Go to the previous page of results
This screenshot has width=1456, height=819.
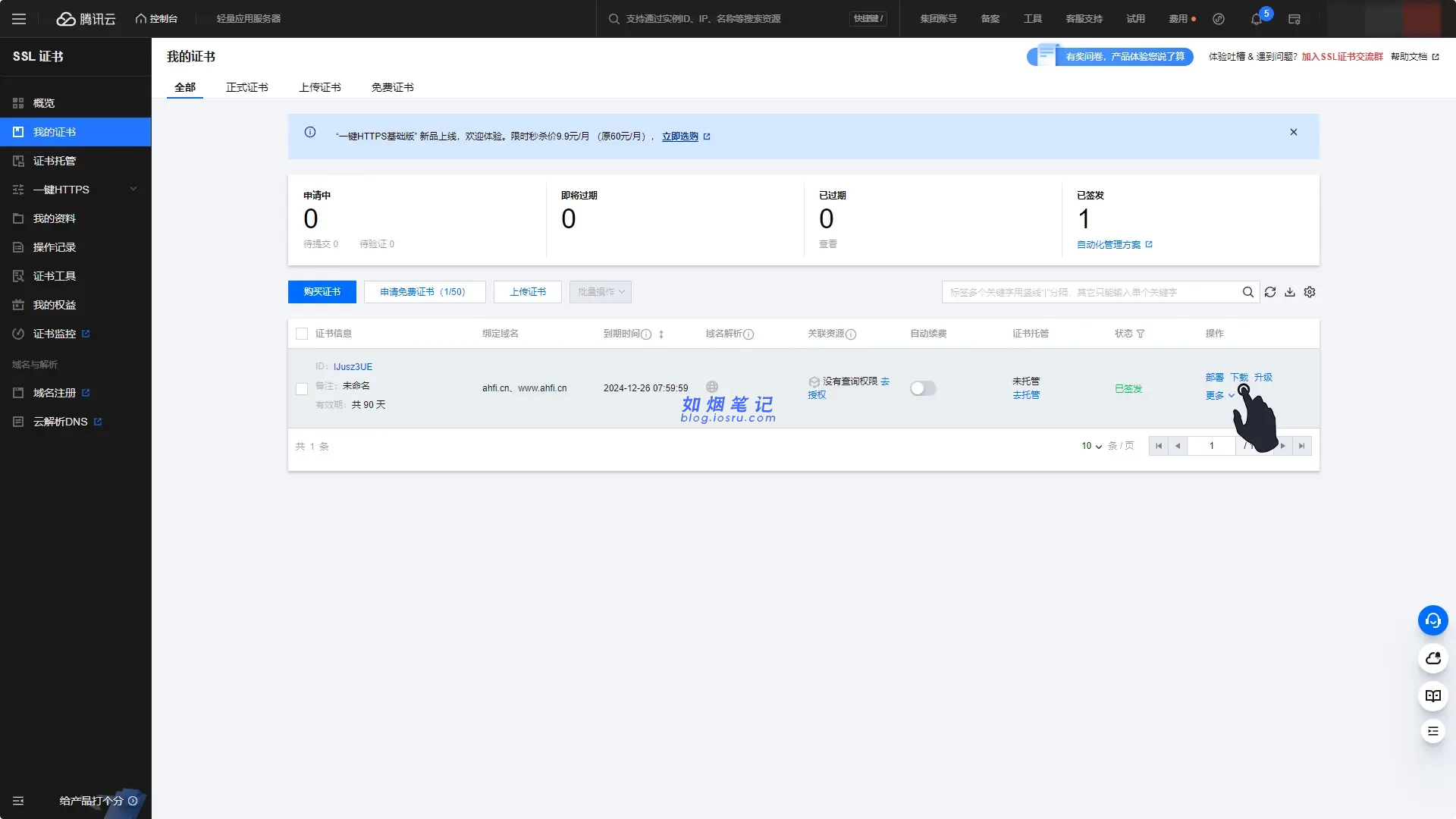coord(1178,446)
